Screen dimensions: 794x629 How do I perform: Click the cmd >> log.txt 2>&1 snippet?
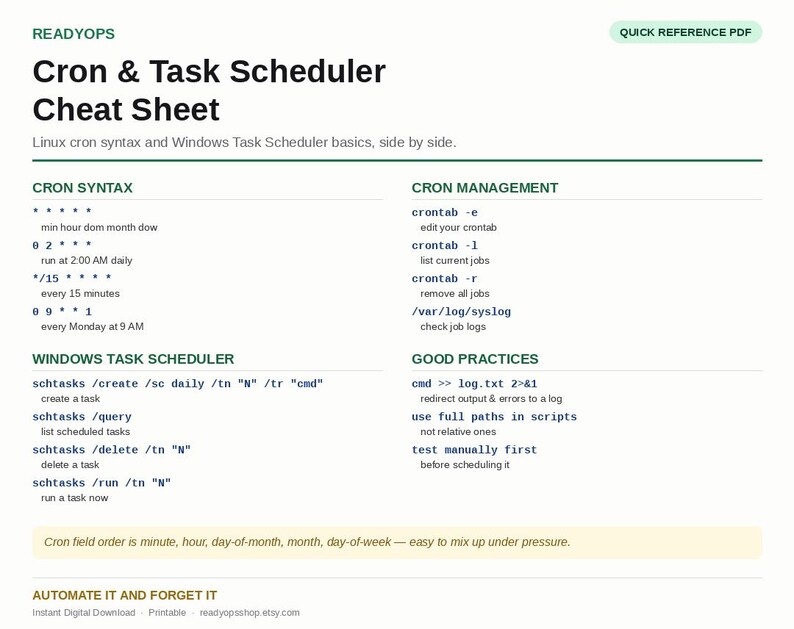474,384
